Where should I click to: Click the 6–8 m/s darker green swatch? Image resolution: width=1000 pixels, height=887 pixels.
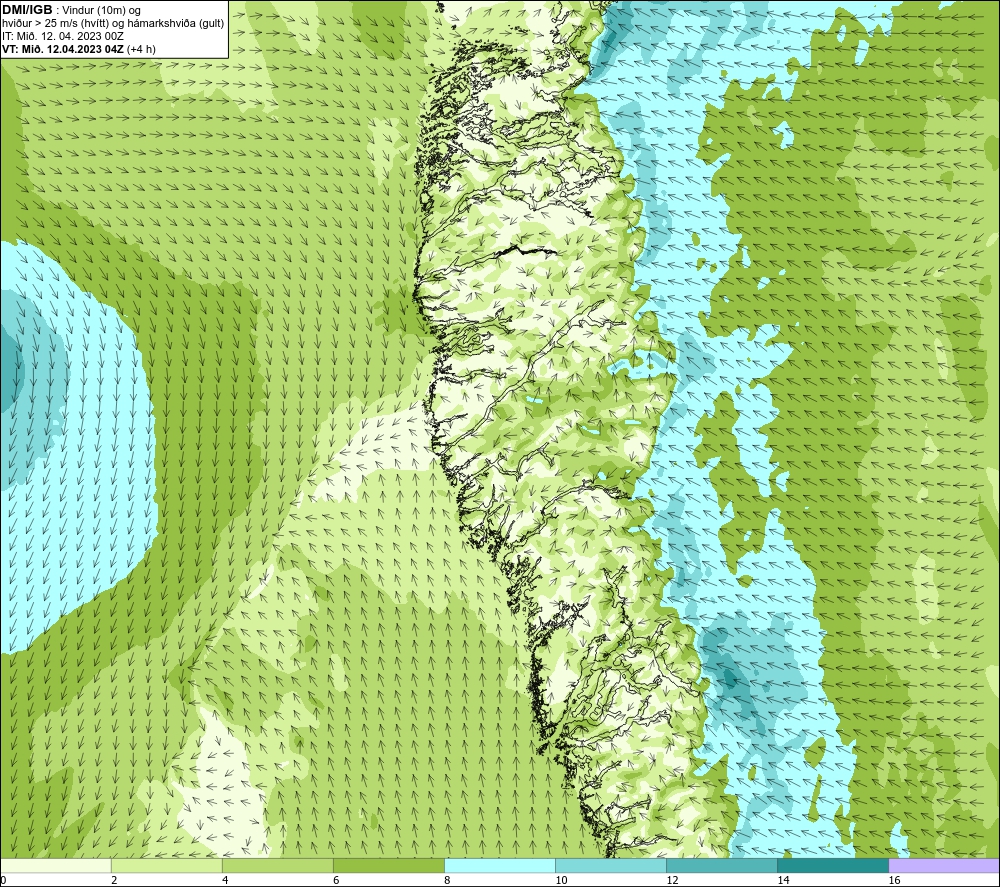pyautogui.click(x=388, y=866)
